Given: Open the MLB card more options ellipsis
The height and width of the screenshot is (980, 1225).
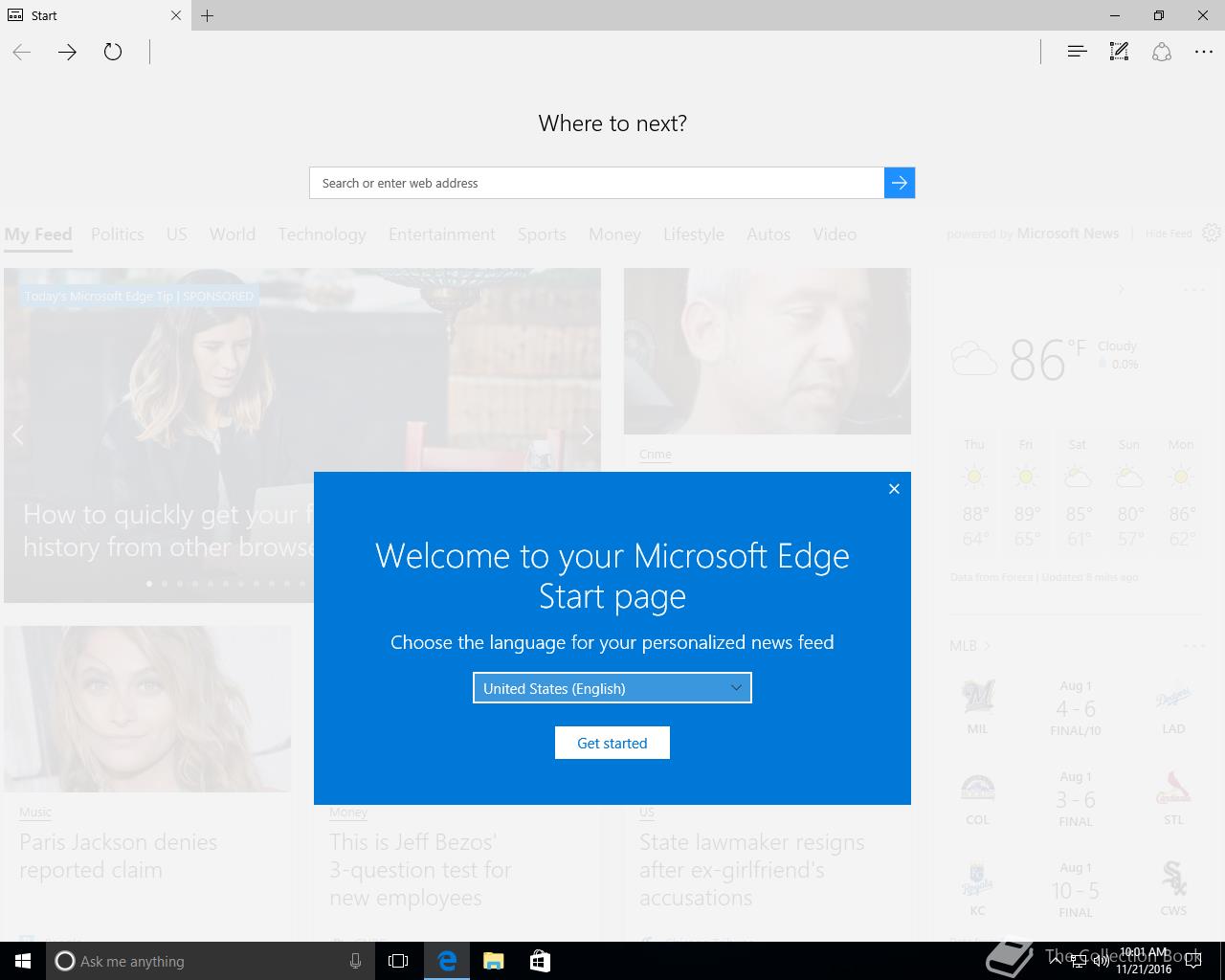Looking at the screenshot, I should [1194, 646].
